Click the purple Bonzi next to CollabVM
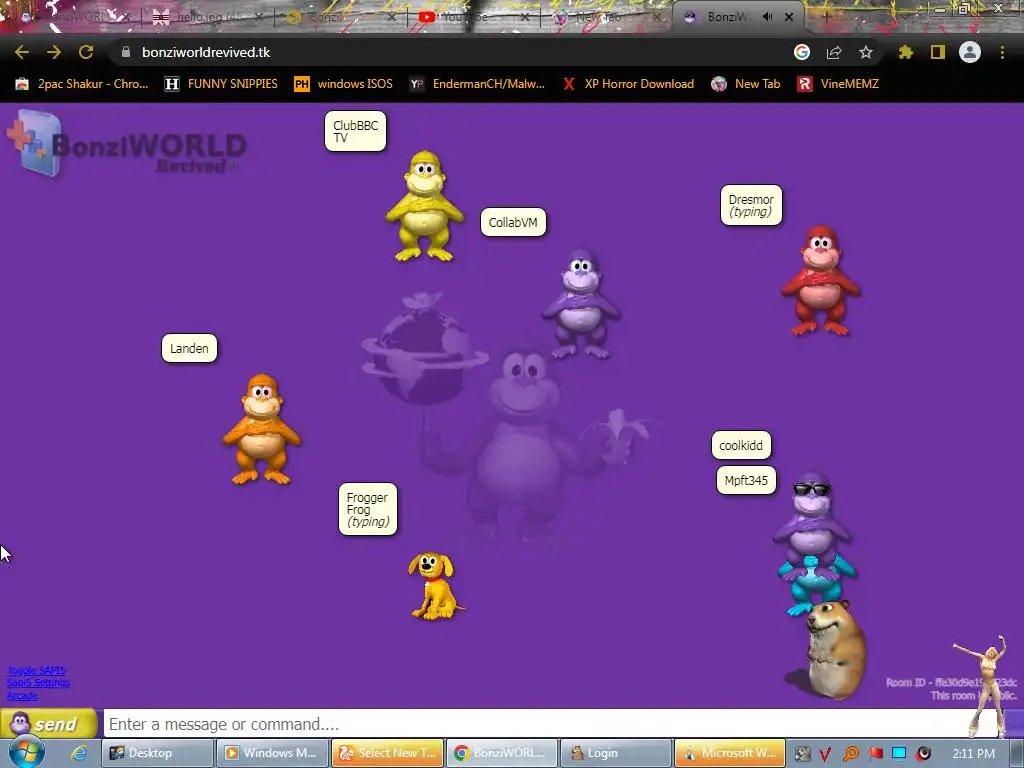The height and width of the screenshot is (768, 1024). click(x=581, y=304)
